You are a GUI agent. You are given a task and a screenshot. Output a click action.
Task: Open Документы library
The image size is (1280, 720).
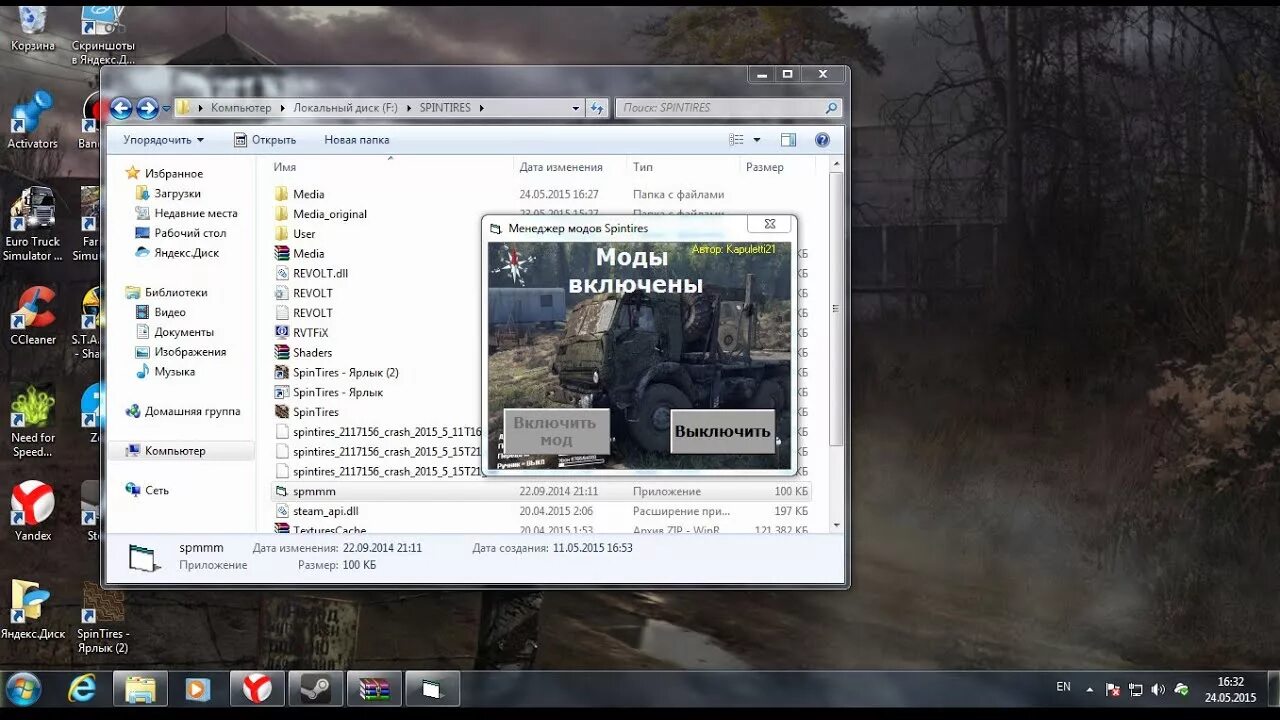tap(175, 332)
